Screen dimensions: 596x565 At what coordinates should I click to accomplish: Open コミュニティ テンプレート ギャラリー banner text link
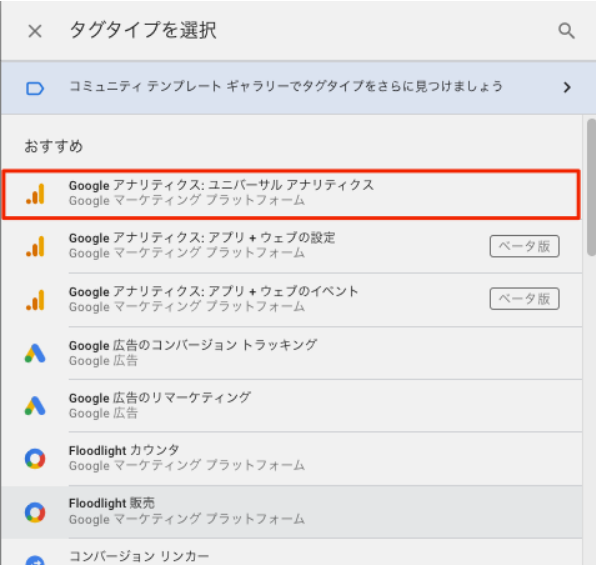[286, 86]
